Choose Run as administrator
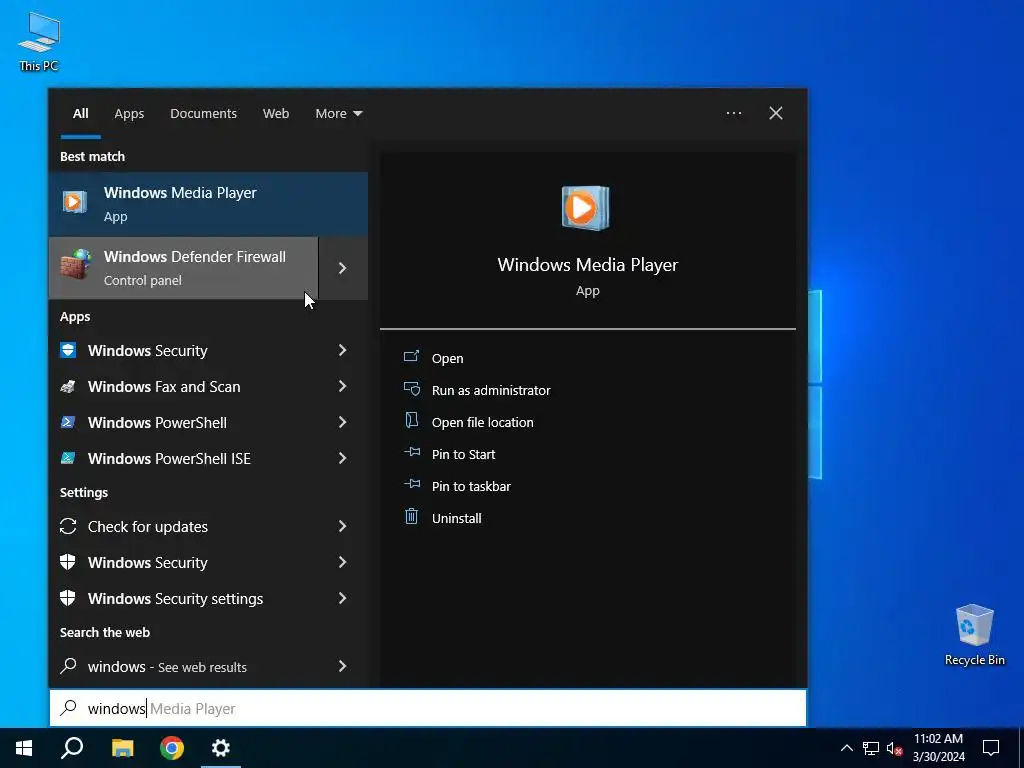 point(491,390)
